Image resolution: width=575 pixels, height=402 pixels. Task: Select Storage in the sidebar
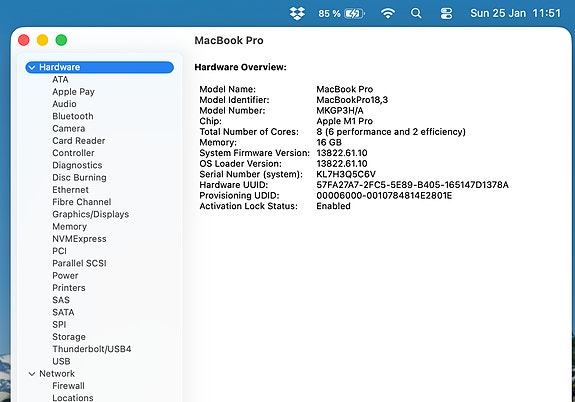click(x=69, y=337)
